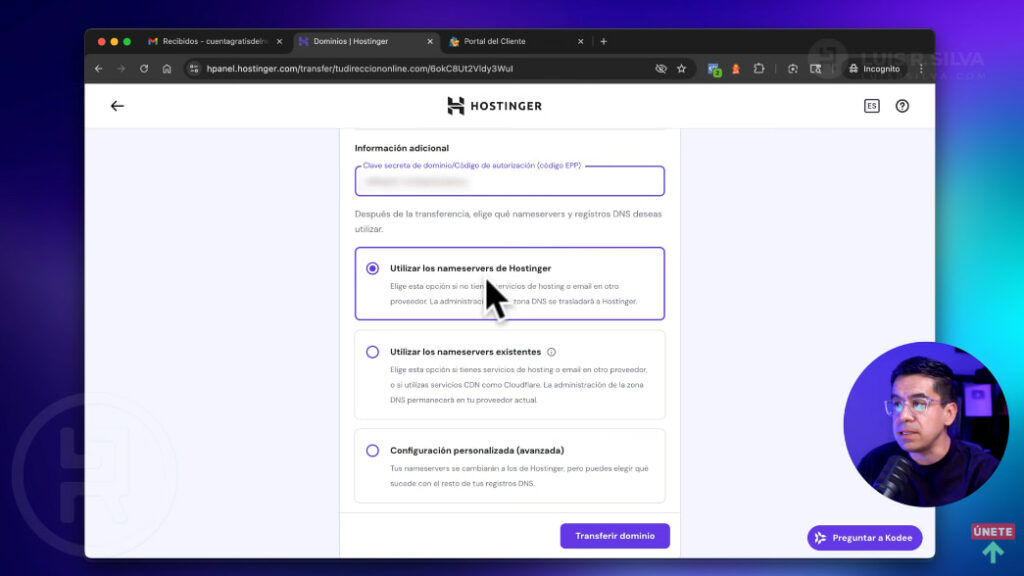
Task: Click the browser home icon
Action: 167,69
